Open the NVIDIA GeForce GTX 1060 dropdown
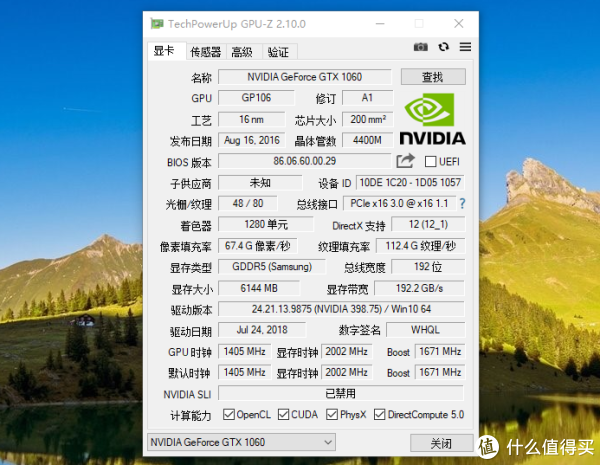600x465 pixels. (241, 442)
